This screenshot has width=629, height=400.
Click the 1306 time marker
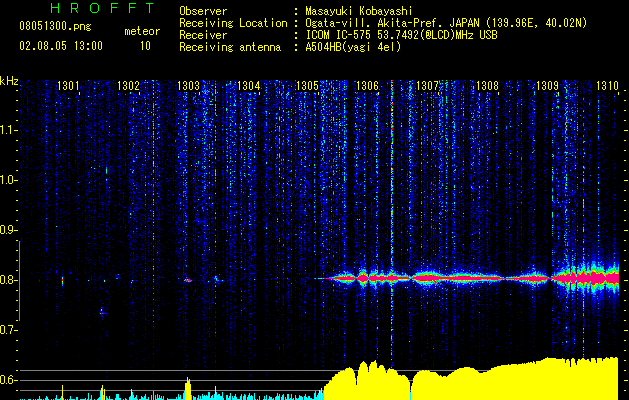click(367, 86)
